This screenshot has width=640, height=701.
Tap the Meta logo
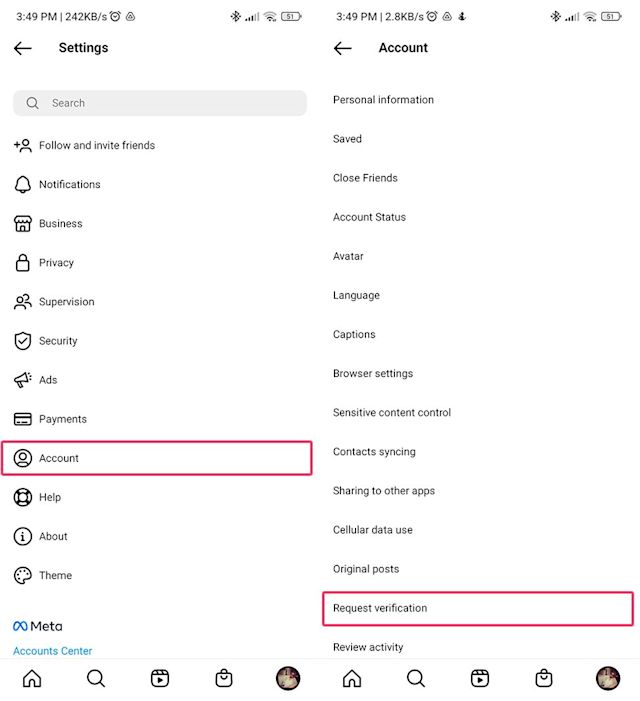click(x=38, y=626)
